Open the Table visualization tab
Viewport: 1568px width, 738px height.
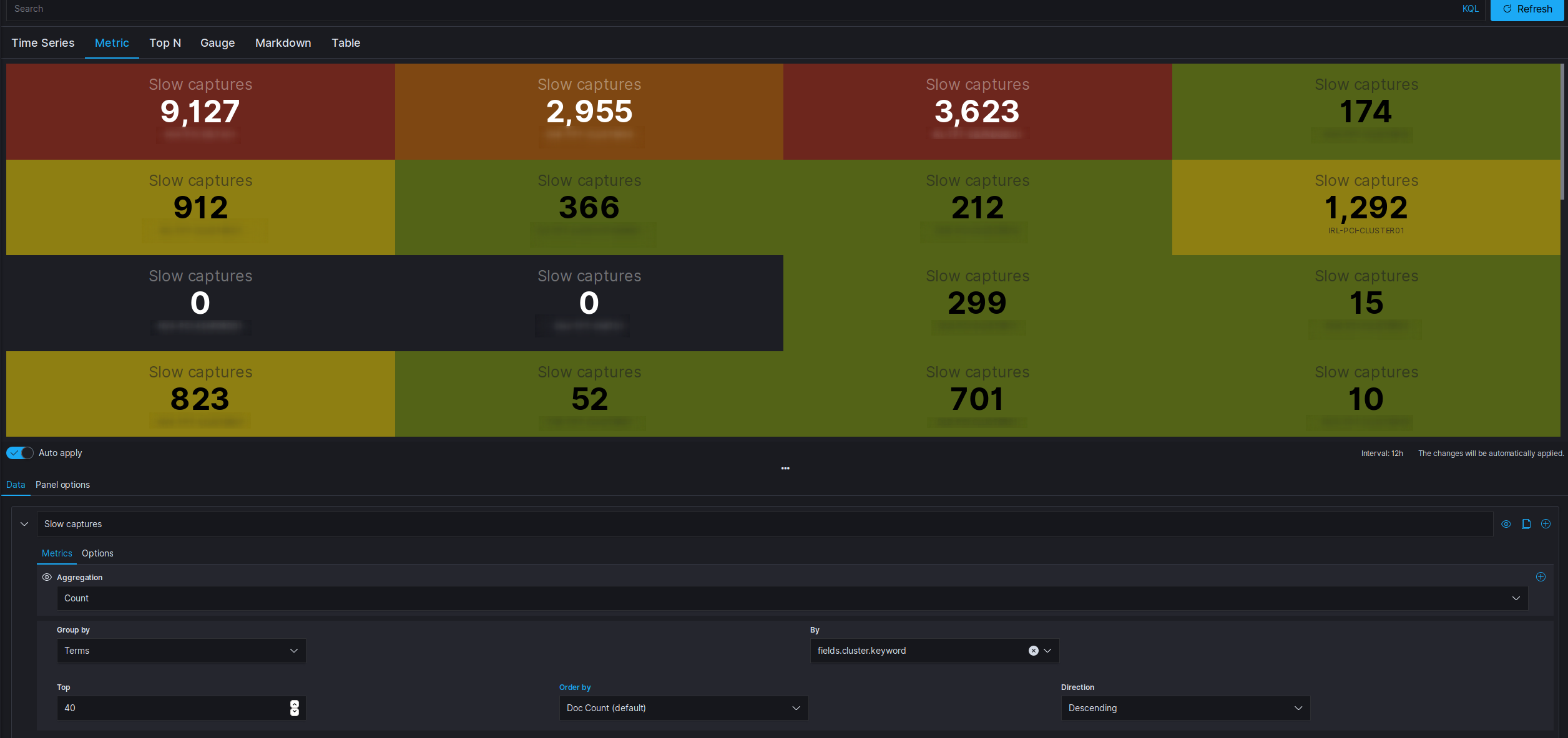pos(346,43)
